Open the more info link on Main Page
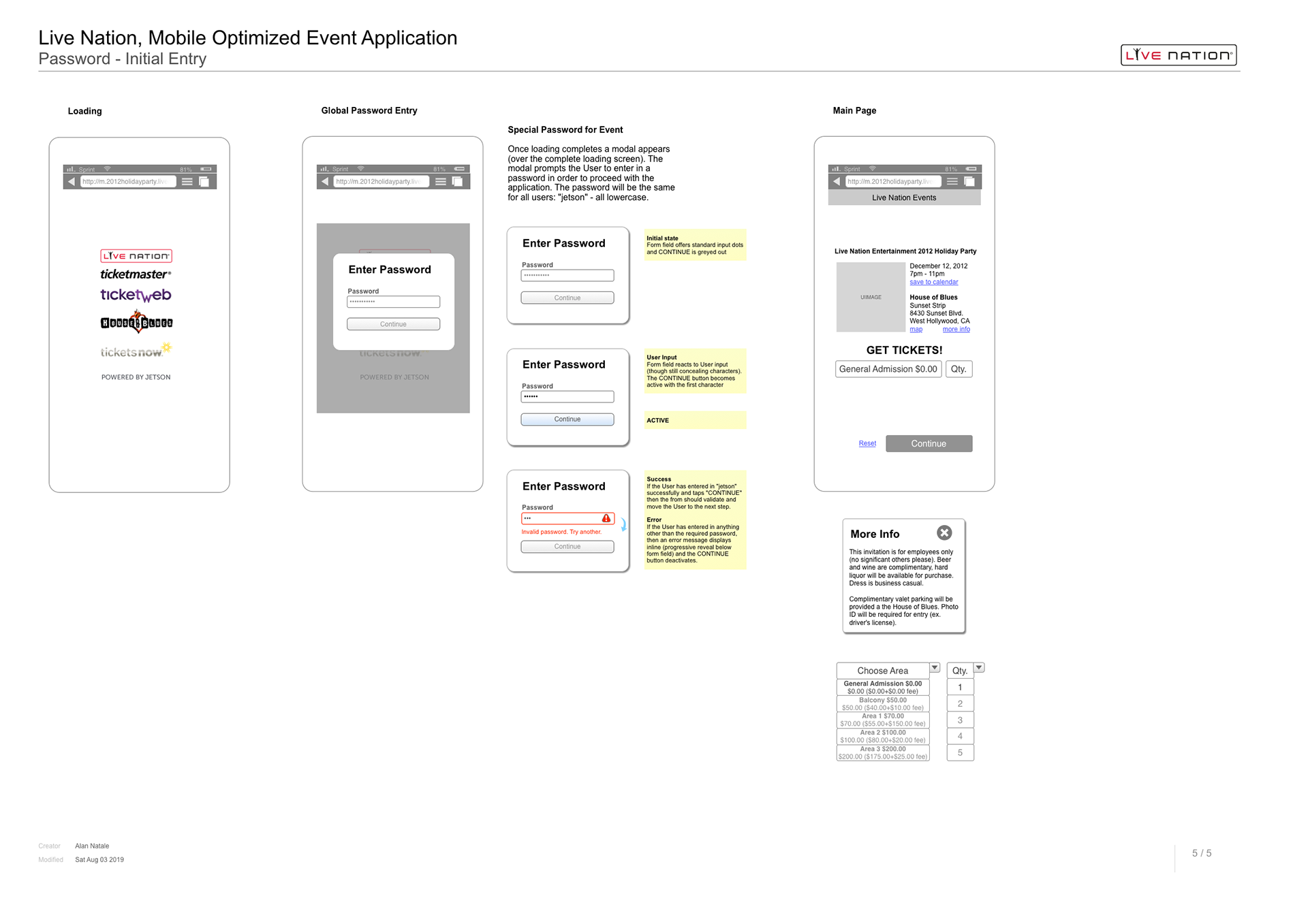 956,330
